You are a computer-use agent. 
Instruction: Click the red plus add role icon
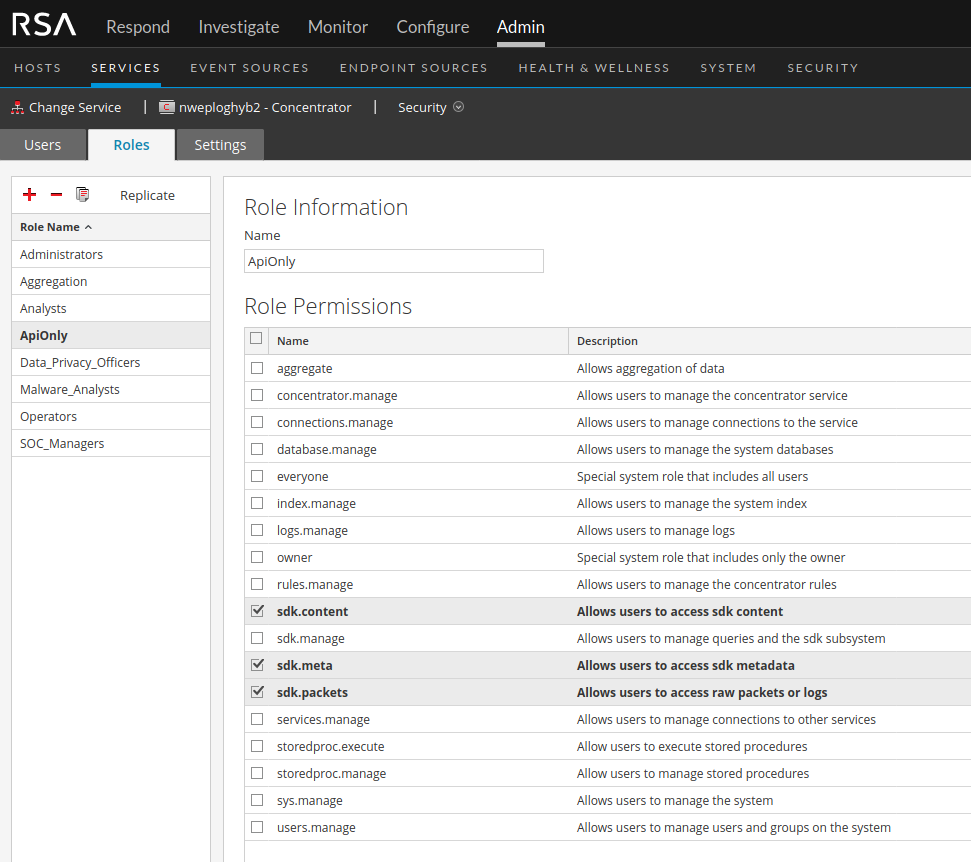pos(29,194)
